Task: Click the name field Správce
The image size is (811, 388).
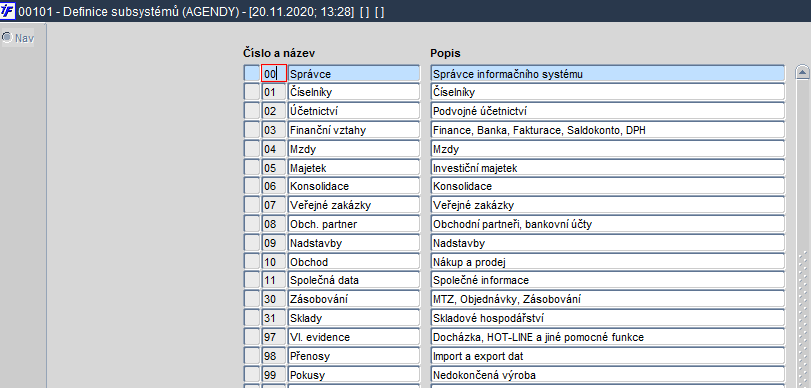Action: 354,73
